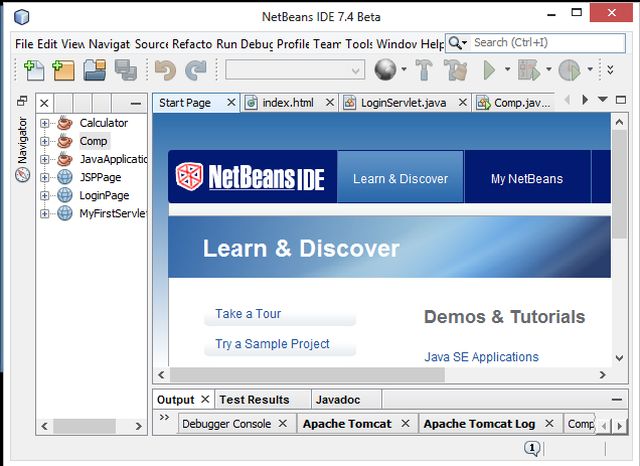640x466 pixels.
Task: Click the Clean and Build icon
Action: [x=456, y=70]
